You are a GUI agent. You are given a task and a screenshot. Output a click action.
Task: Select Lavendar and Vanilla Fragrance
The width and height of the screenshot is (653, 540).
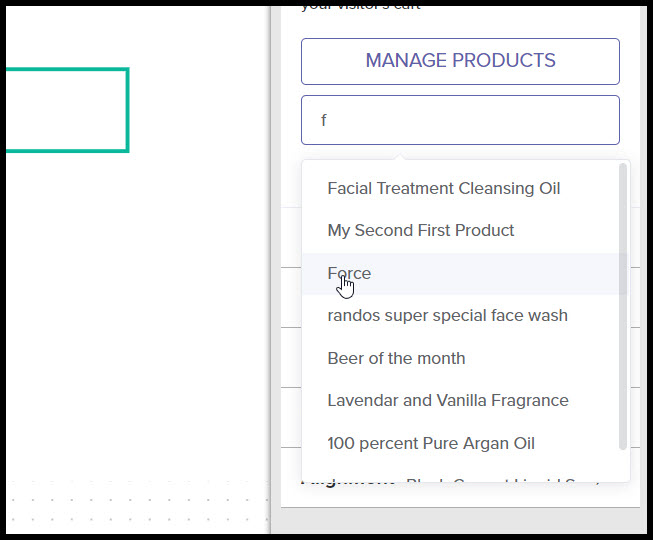tap(447, 400)
